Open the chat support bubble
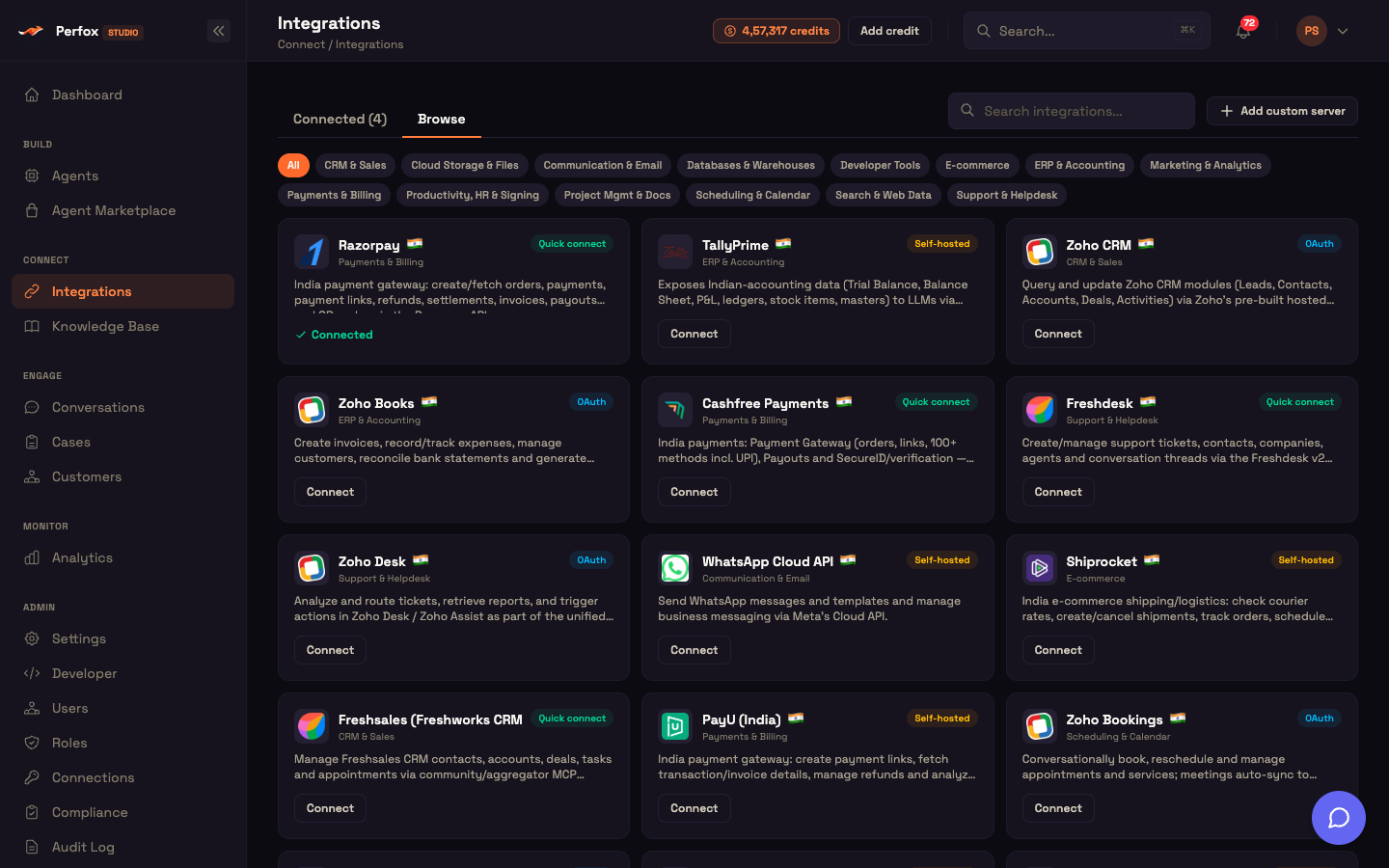 [x=1338, y=818]
